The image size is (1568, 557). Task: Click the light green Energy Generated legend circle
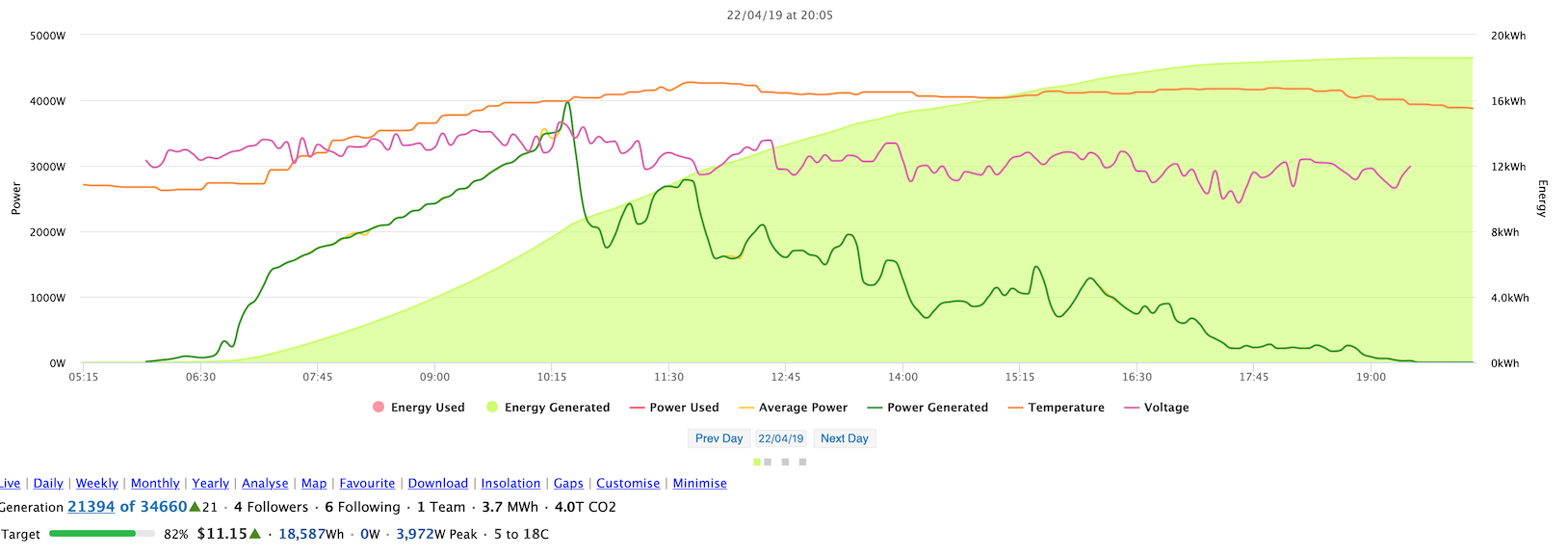[492, 407]
